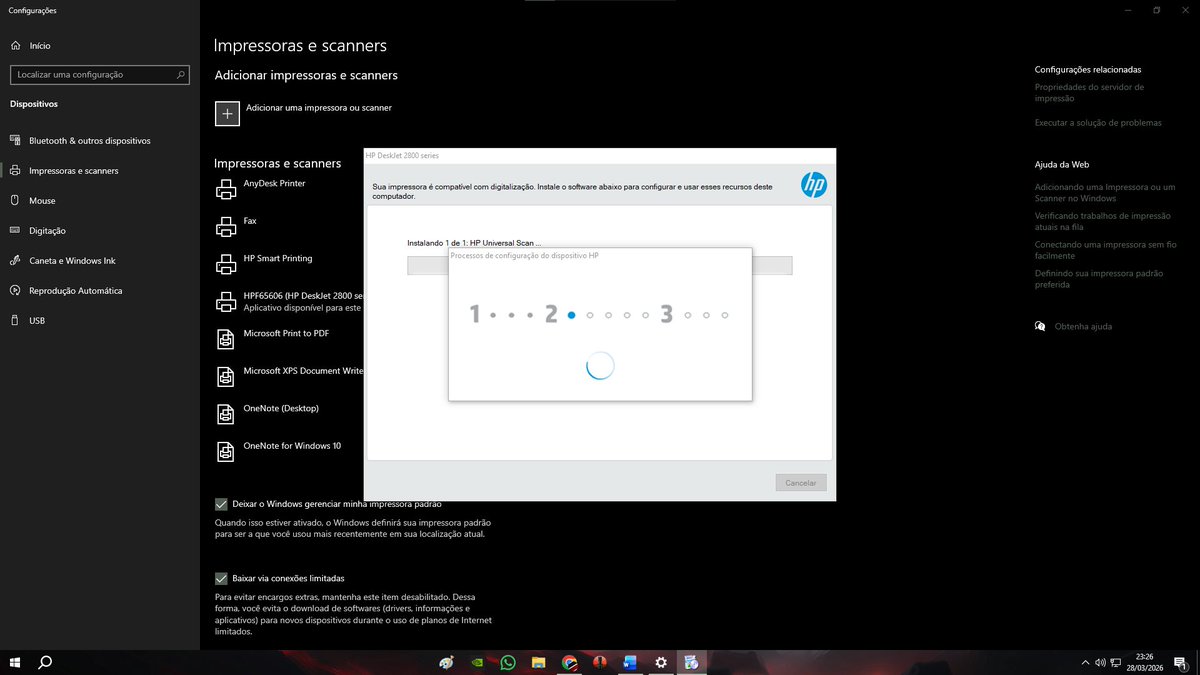Select the Fax printer icon
This screenshot has height=675, width=1200.
(226, 226)
